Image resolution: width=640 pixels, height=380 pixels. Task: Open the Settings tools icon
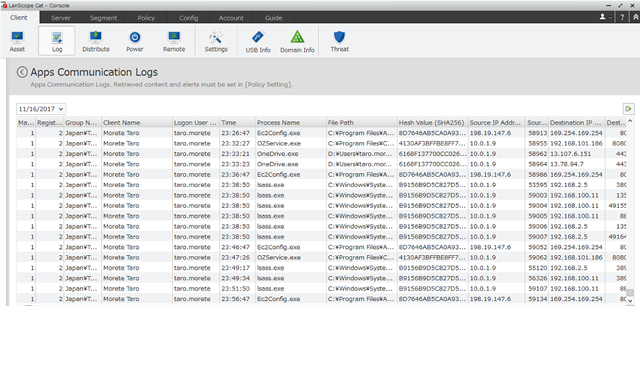click(216, 41)
